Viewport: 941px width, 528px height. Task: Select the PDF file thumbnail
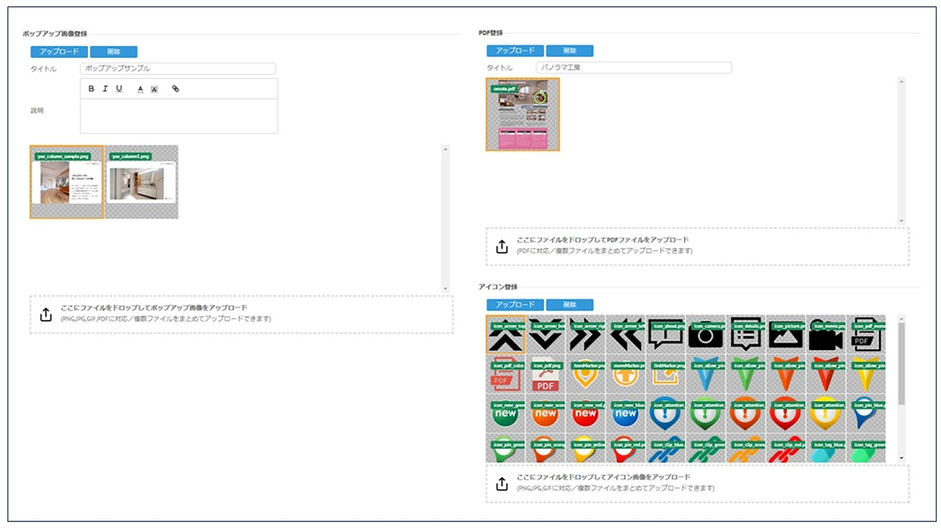pos(522,115)
